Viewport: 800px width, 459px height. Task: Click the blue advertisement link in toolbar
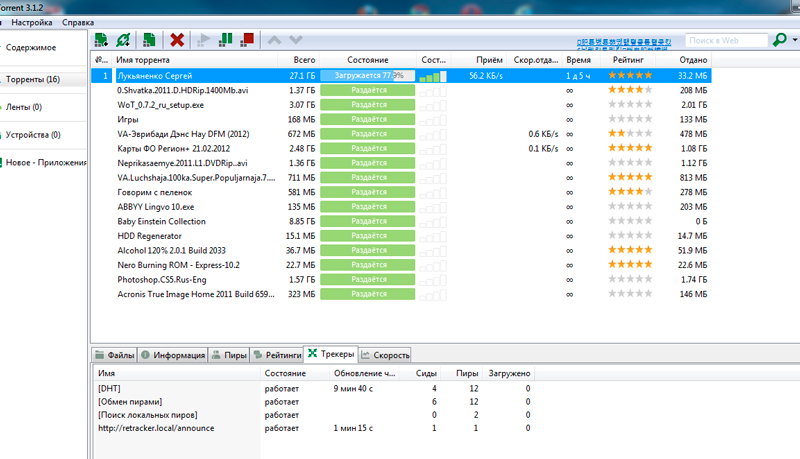pyautogui.click(x=624, y=44)
